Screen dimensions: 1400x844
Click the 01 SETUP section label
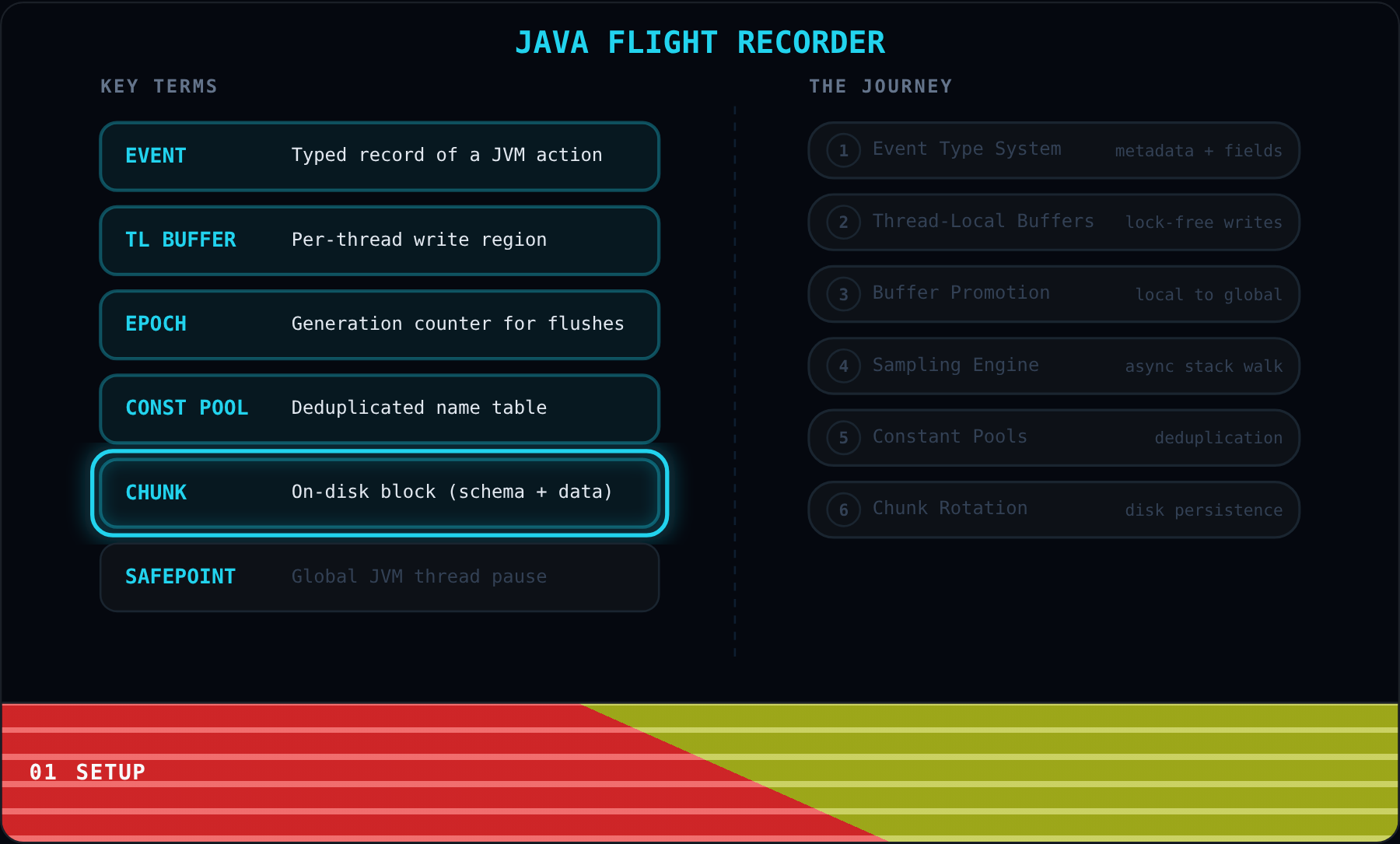pos(87,772)
